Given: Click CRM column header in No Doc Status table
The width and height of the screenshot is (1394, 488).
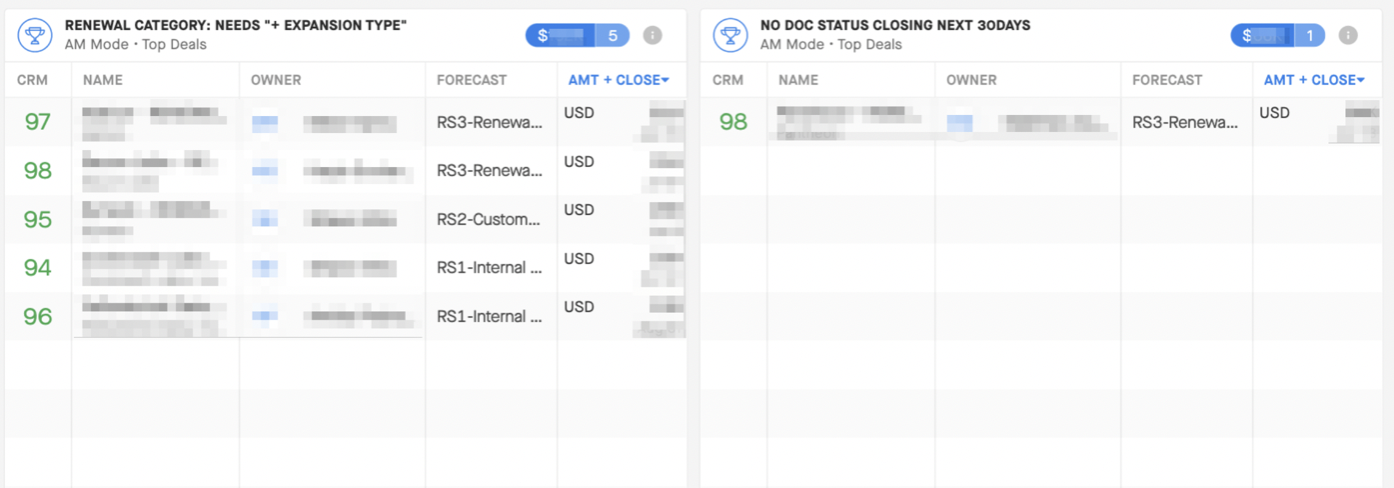Looking at the screenshot, I should (x=728, y=80).
